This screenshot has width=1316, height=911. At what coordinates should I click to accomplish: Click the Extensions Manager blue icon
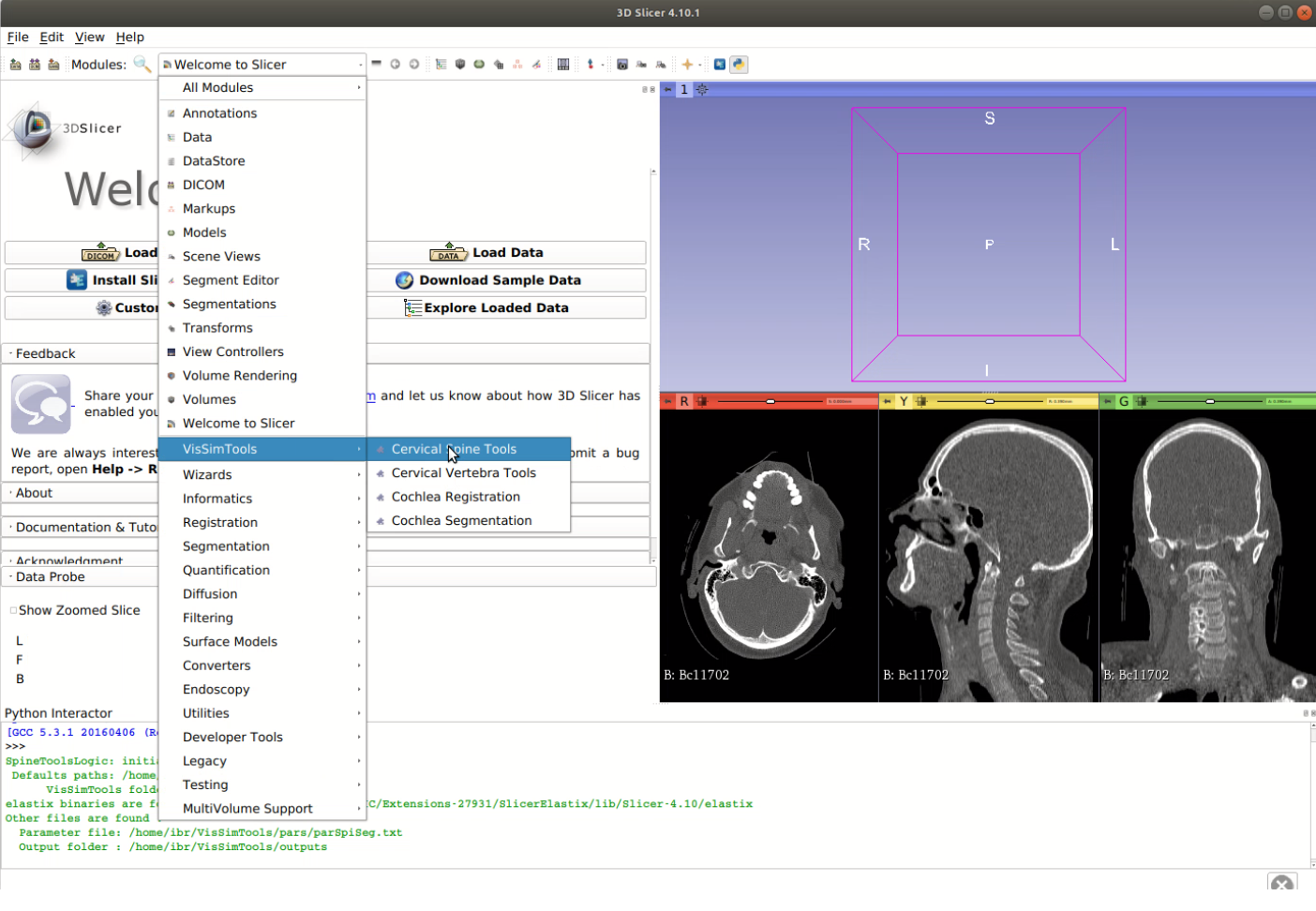pyautogui.click(x=719, y=65)
